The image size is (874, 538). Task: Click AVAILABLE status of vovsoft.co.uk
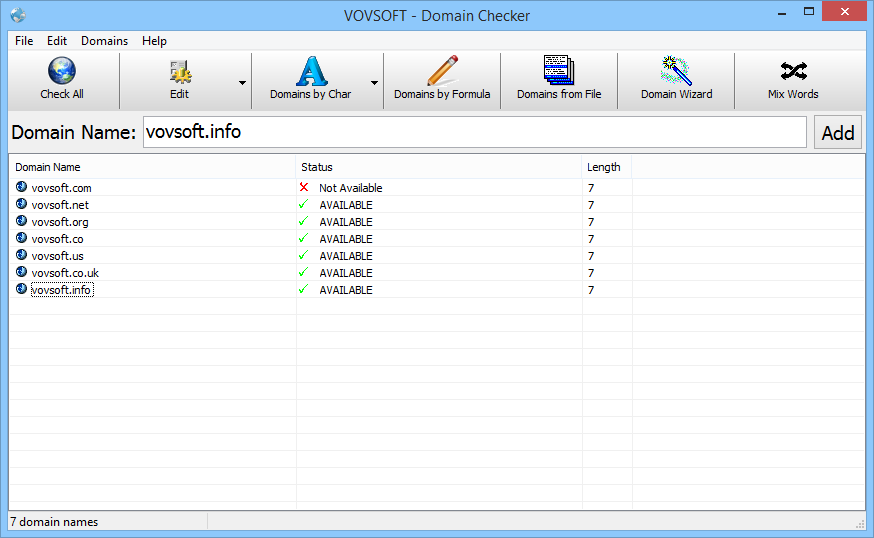pos(346,273)
